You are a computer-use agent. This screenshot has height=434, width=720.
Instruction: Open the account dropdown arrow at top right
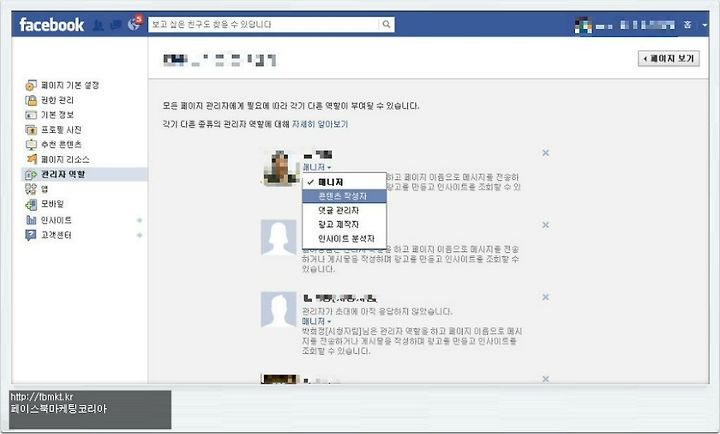click(x=704, y=25)
